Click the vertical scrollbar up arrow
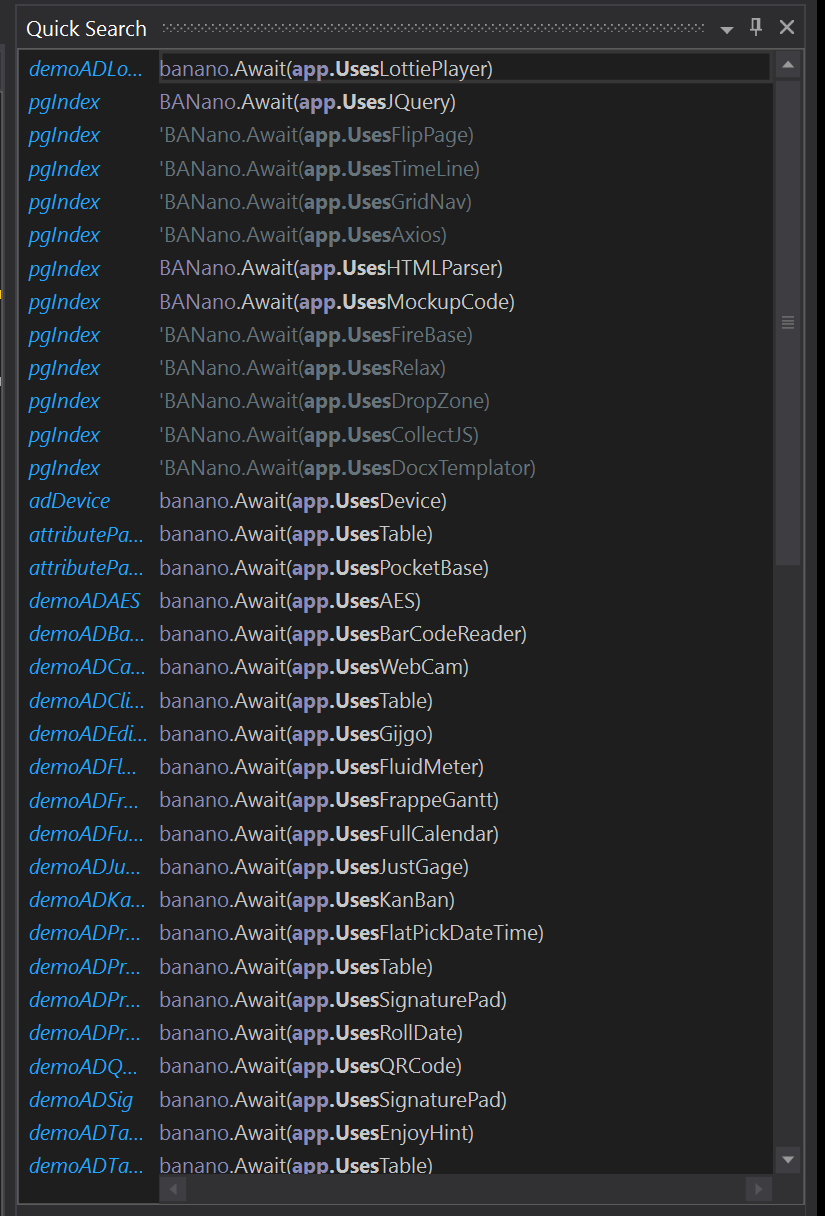The image size is (825, 1216). point(788,67)
